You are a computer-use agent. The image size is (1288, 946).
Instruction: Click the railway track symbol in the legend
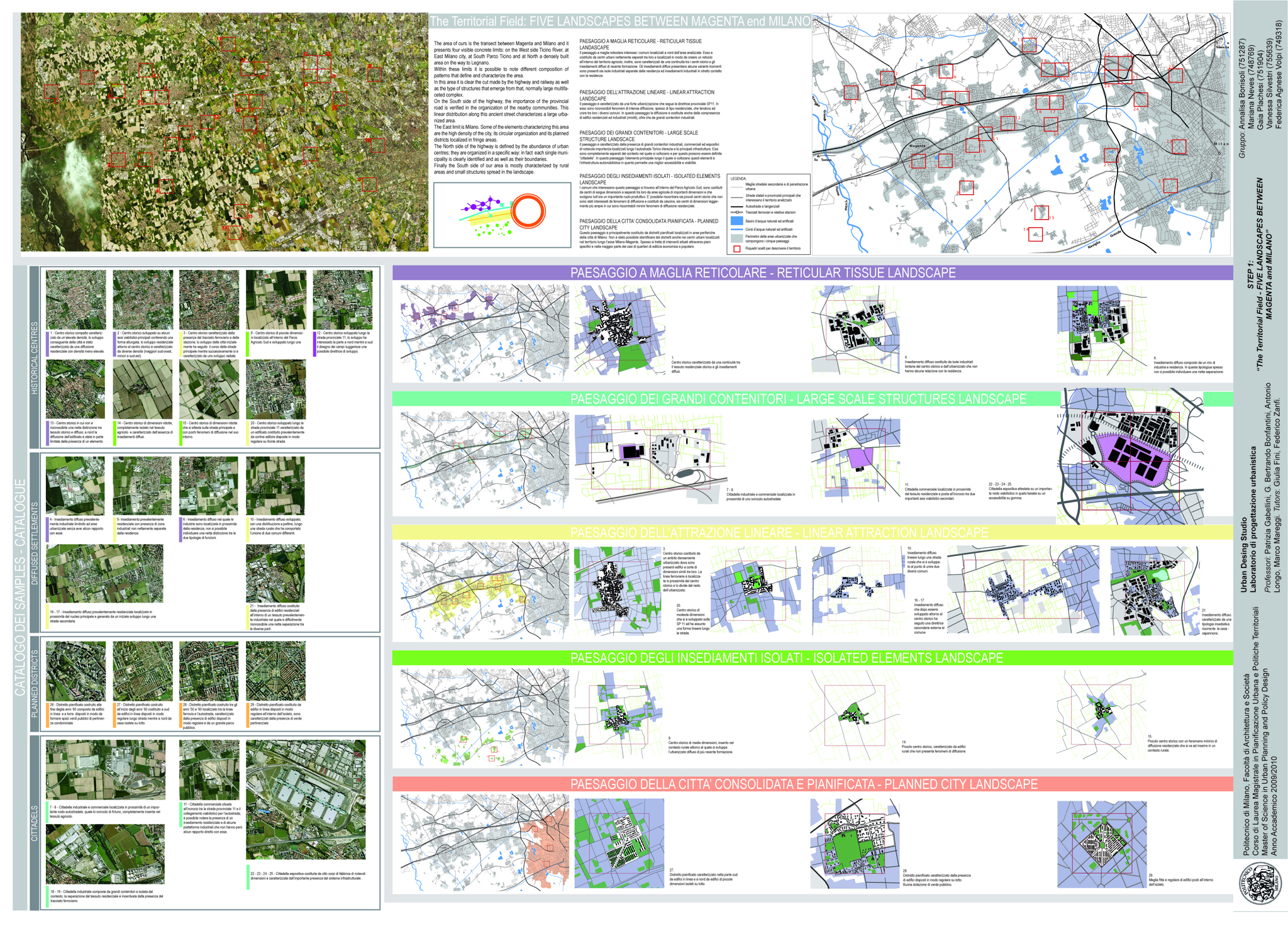click(737, 212)
